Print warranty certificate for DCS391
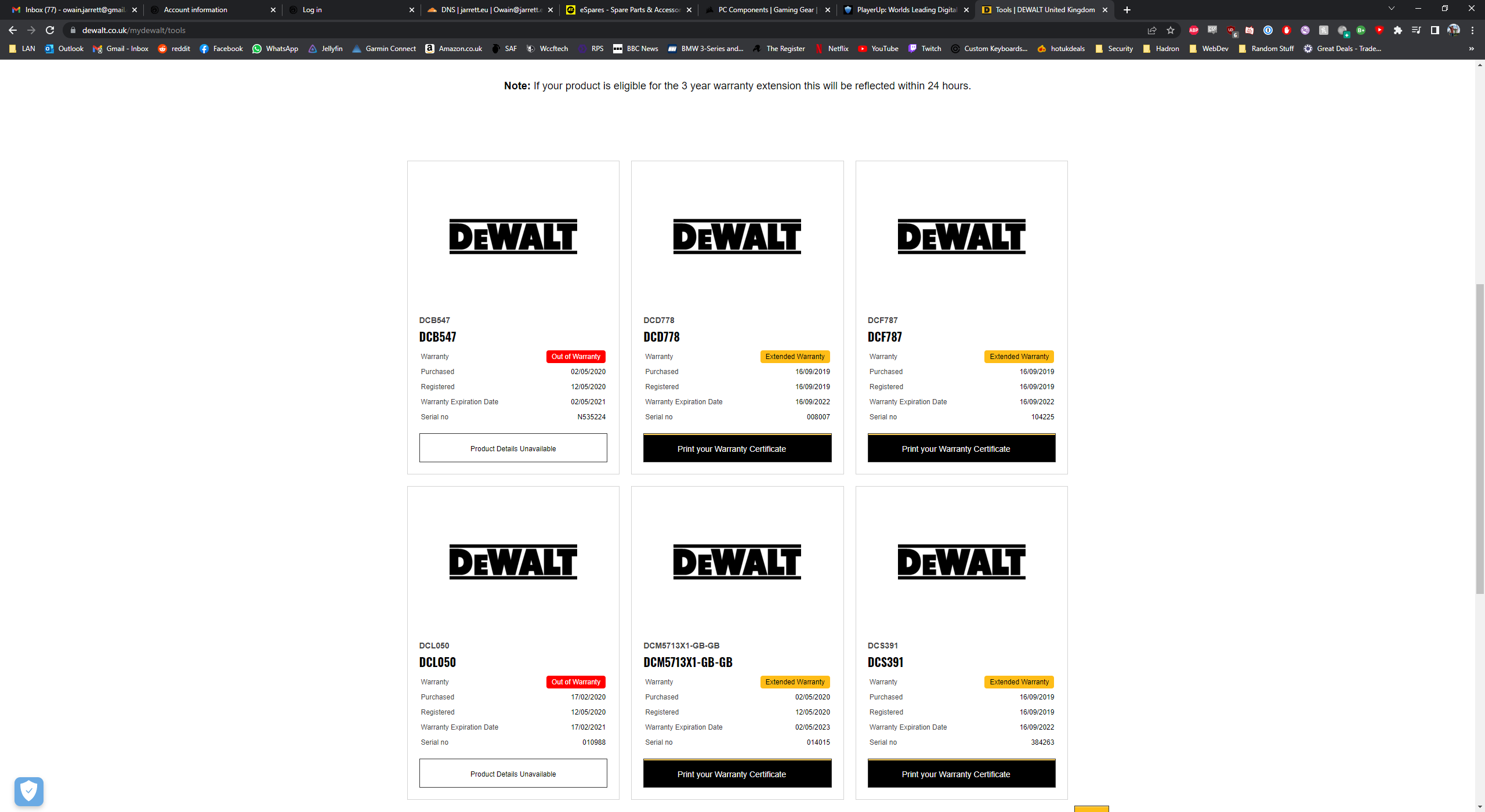Image resolution: width=1485 pixels, height=812 pixels. (x=962, y=774)
